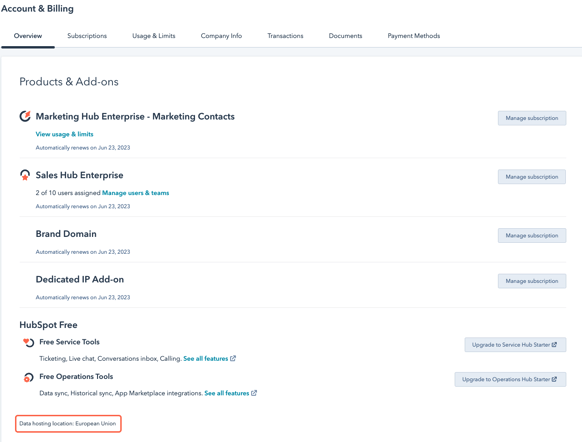
Task: Click external icon on Operations Hub Starter button
Action: [x=554, y=379]
